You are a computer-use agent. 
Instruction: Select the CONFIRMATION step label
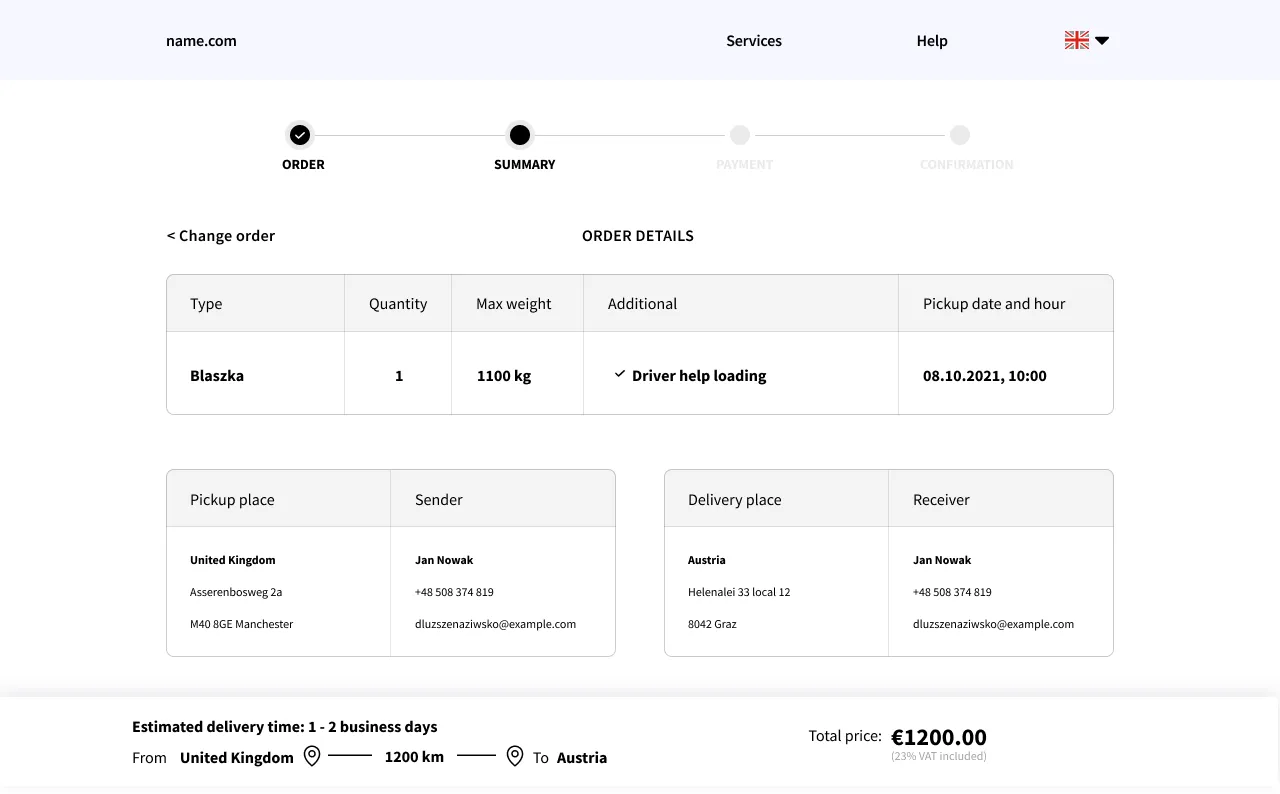[967, 164]
